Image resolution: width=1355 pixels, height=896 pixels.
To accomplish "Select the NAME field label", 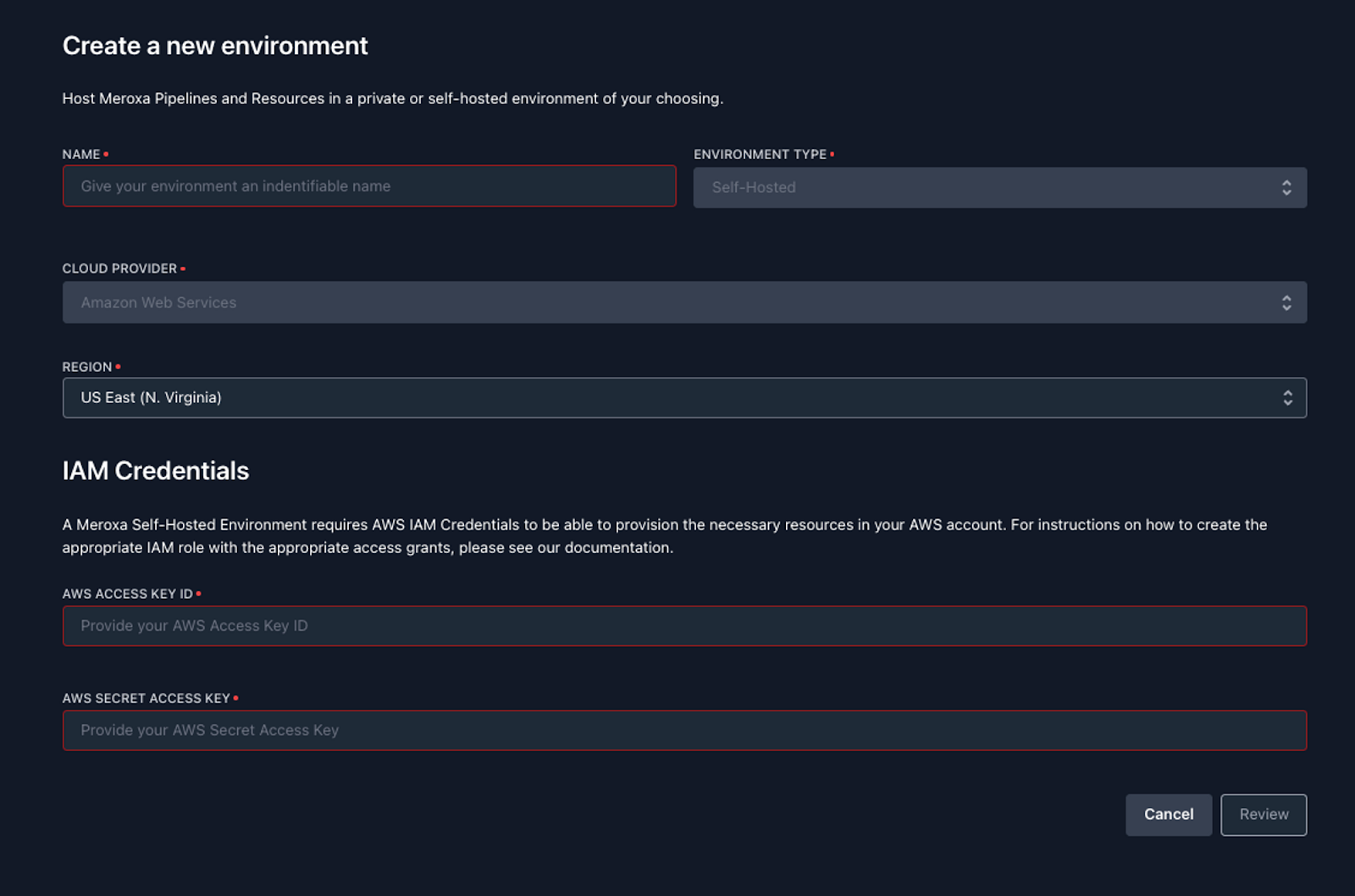I will tap(80, 153).
